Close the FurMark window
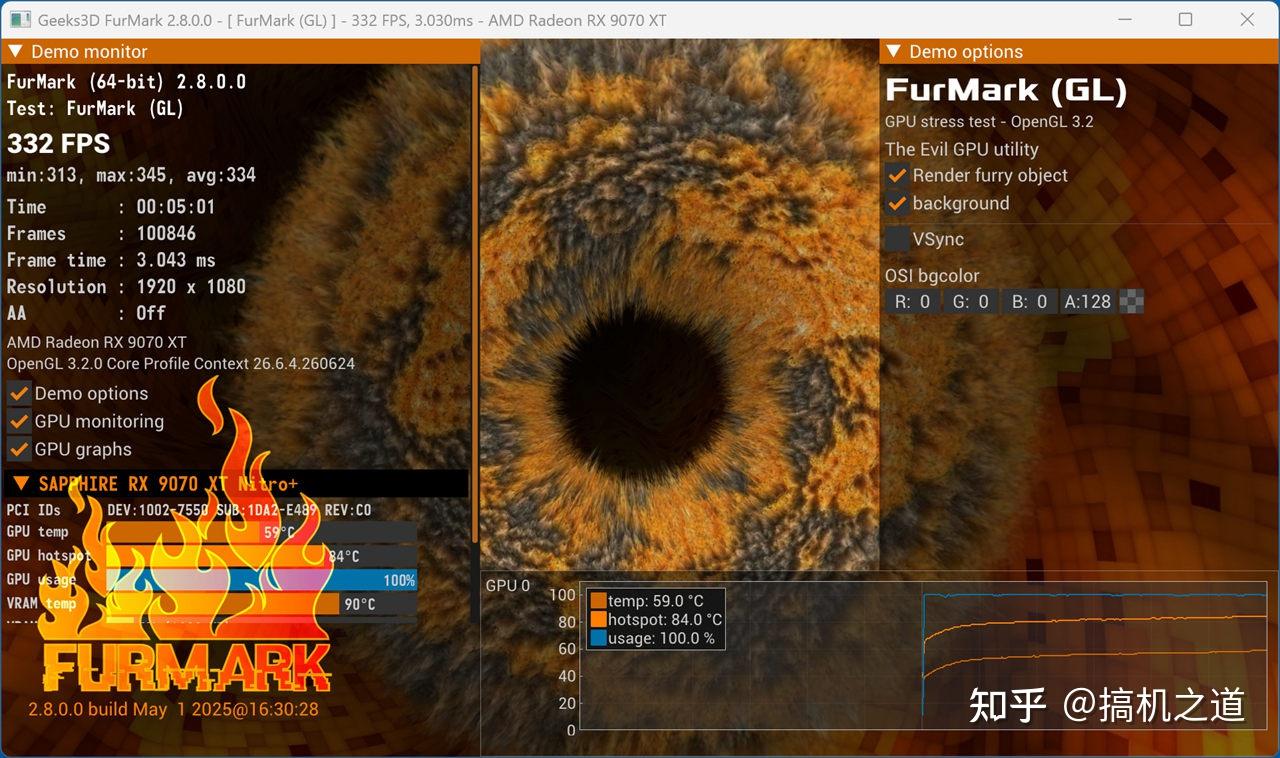The width and height of the screenshot is (1280, 758). pyautogui.click(x=1247, y=20)
